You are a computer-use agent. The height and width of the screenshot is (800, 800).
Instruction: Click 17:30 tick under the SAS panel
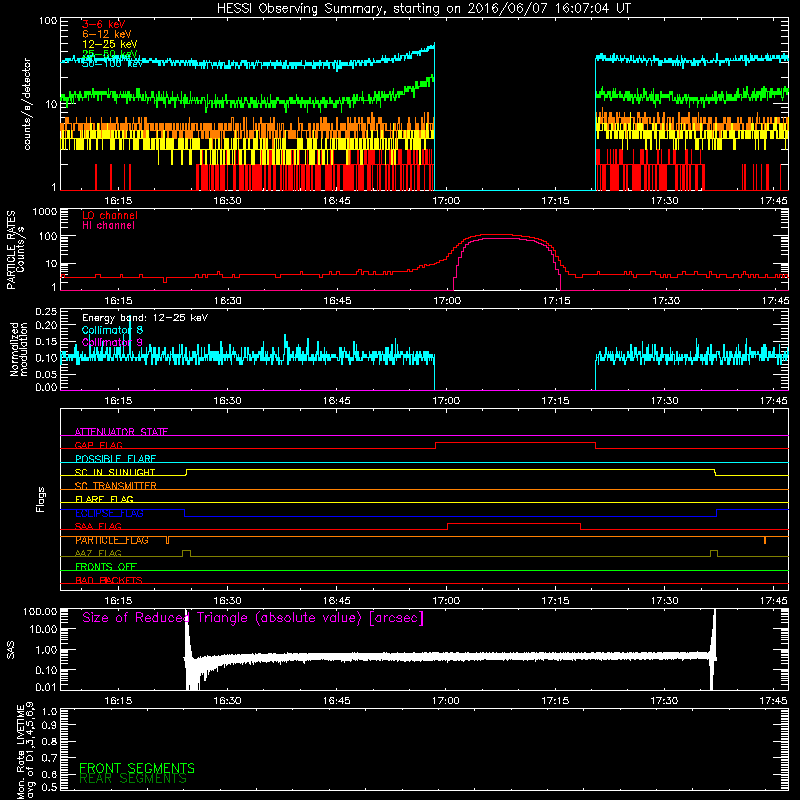tap(664, 701)
